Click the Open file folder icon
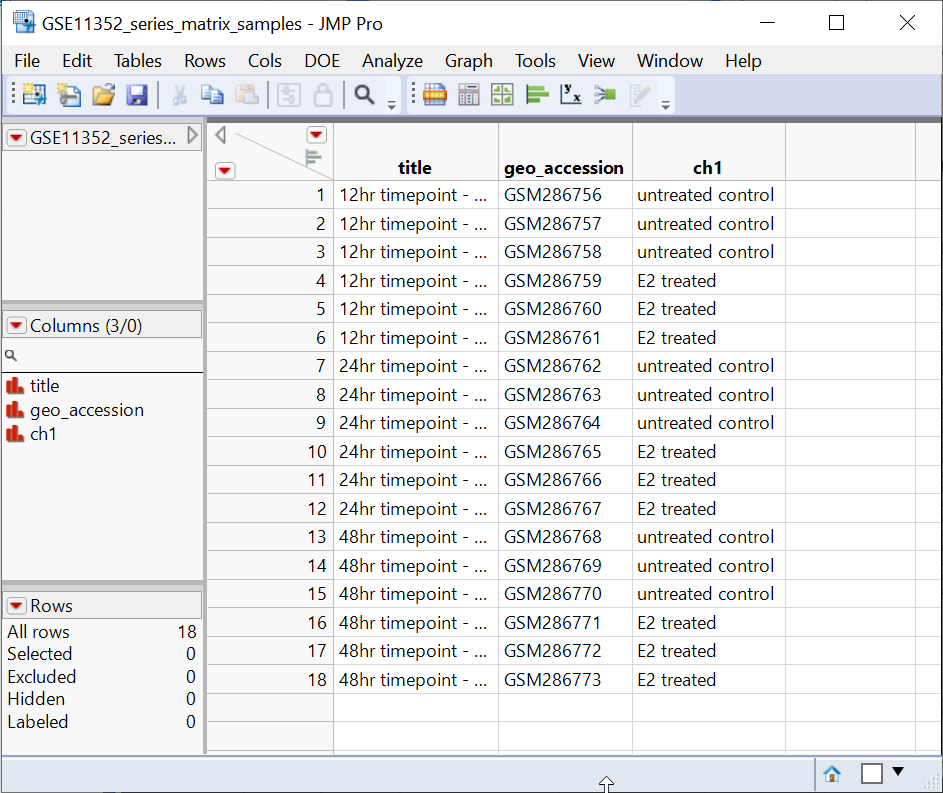Image resolution: width=943 pixels, height=793 pixels. pos(103,95)
